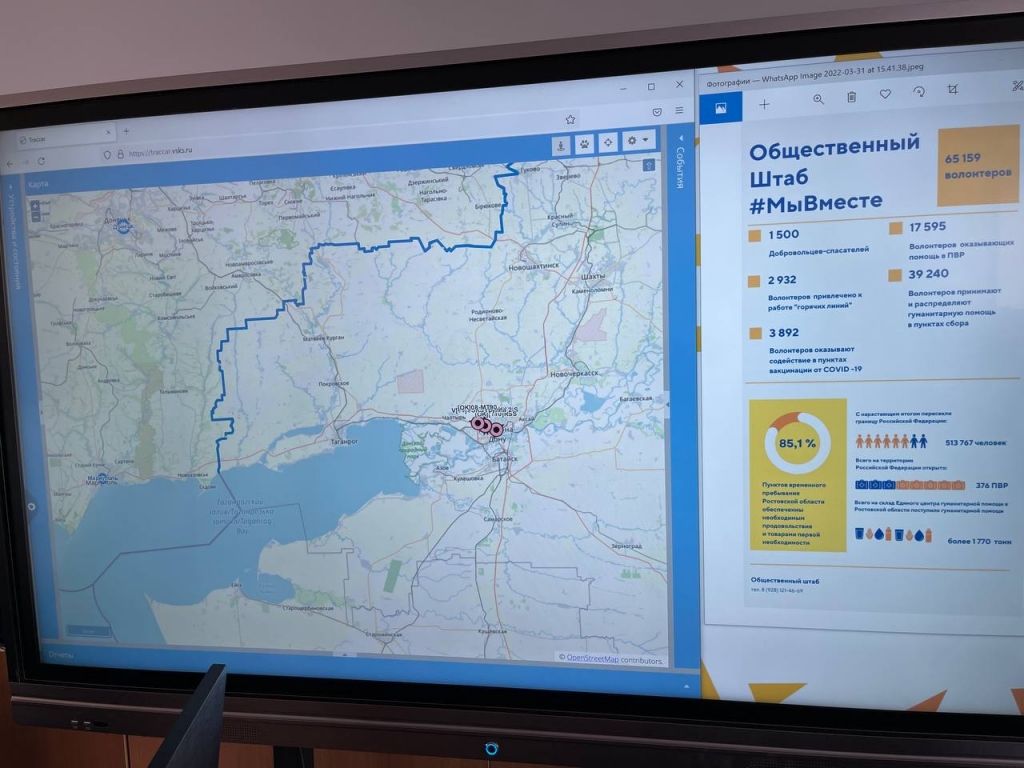Click the 17 595 volunteers figure
Screen dimensions: 1024x768
click(927, 227)
